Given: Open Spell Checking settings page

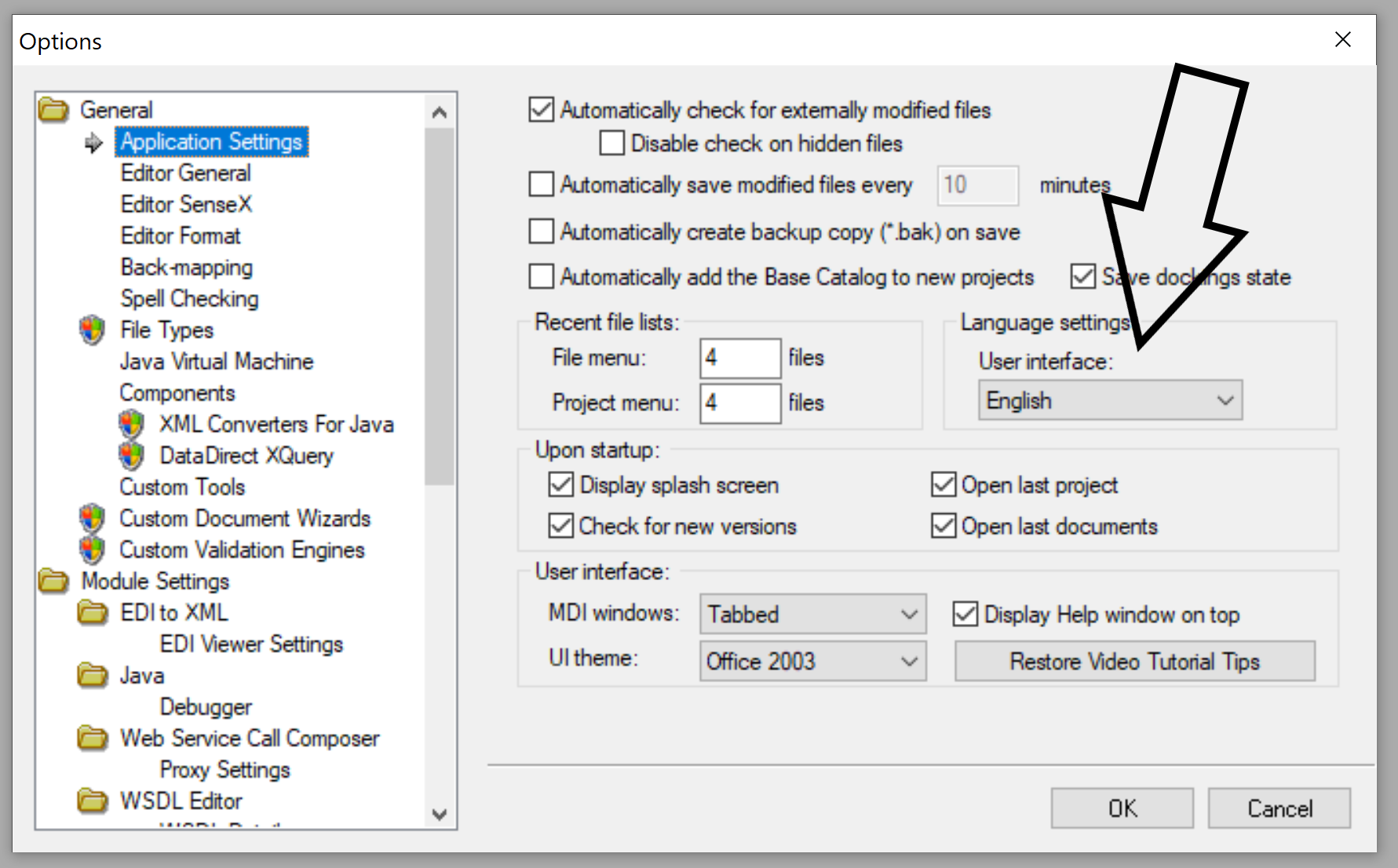Looking at the screenshot, I should point(189,299).
